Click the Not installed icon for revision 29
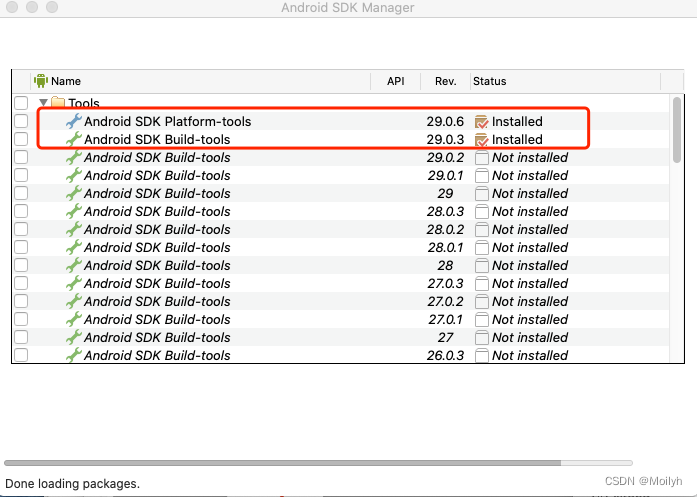This screenshot has width=697, height=497. (x=481, y=194)
